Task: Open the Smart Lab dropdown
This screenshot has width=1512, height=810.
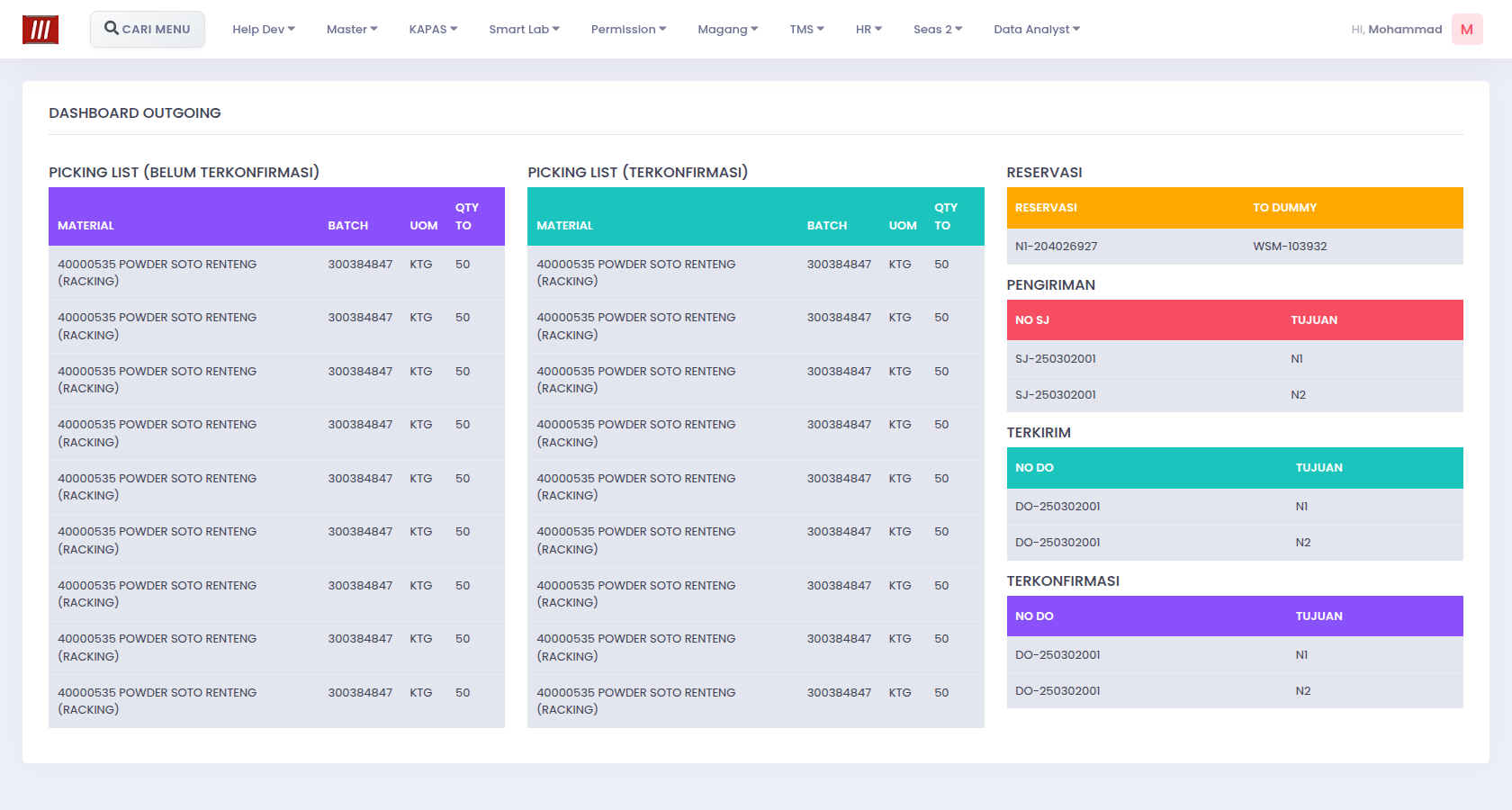Action: point(524,30)
